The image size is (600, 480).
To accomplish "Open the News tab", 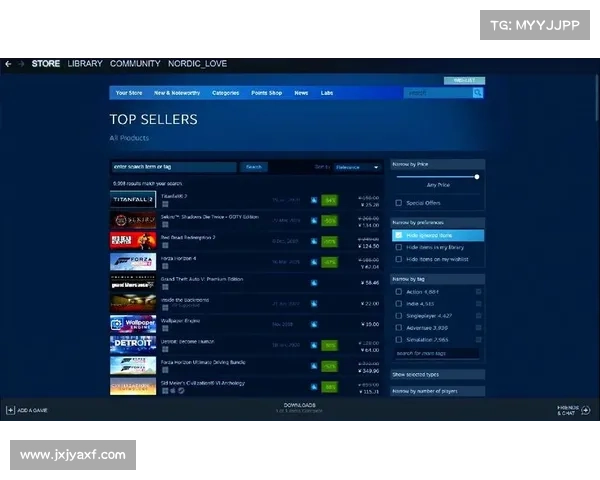I will [x=301, y=93].
